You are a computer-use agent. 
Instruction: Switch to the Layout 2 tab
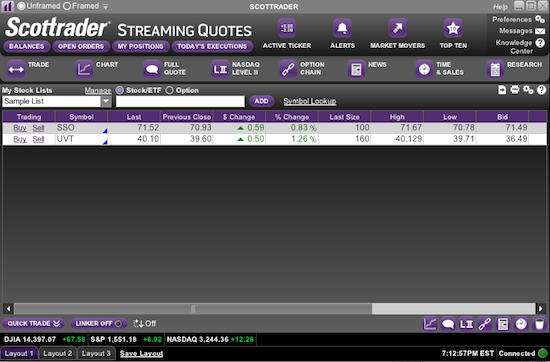pyautogui.click(x=58, y=354)
